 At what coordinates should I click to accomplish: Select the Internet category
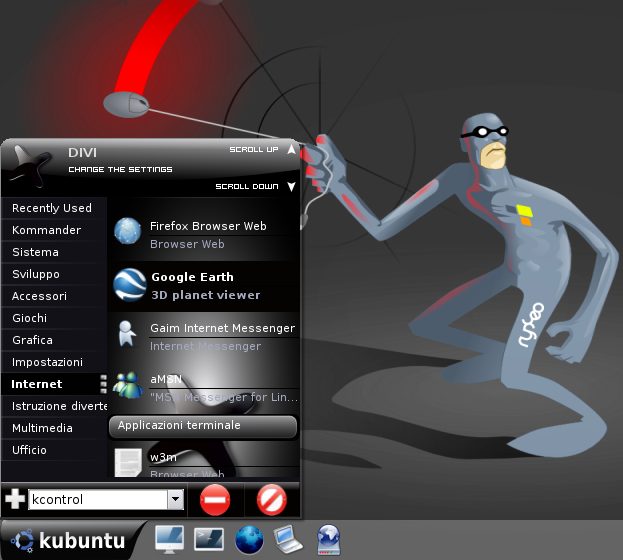54,384
